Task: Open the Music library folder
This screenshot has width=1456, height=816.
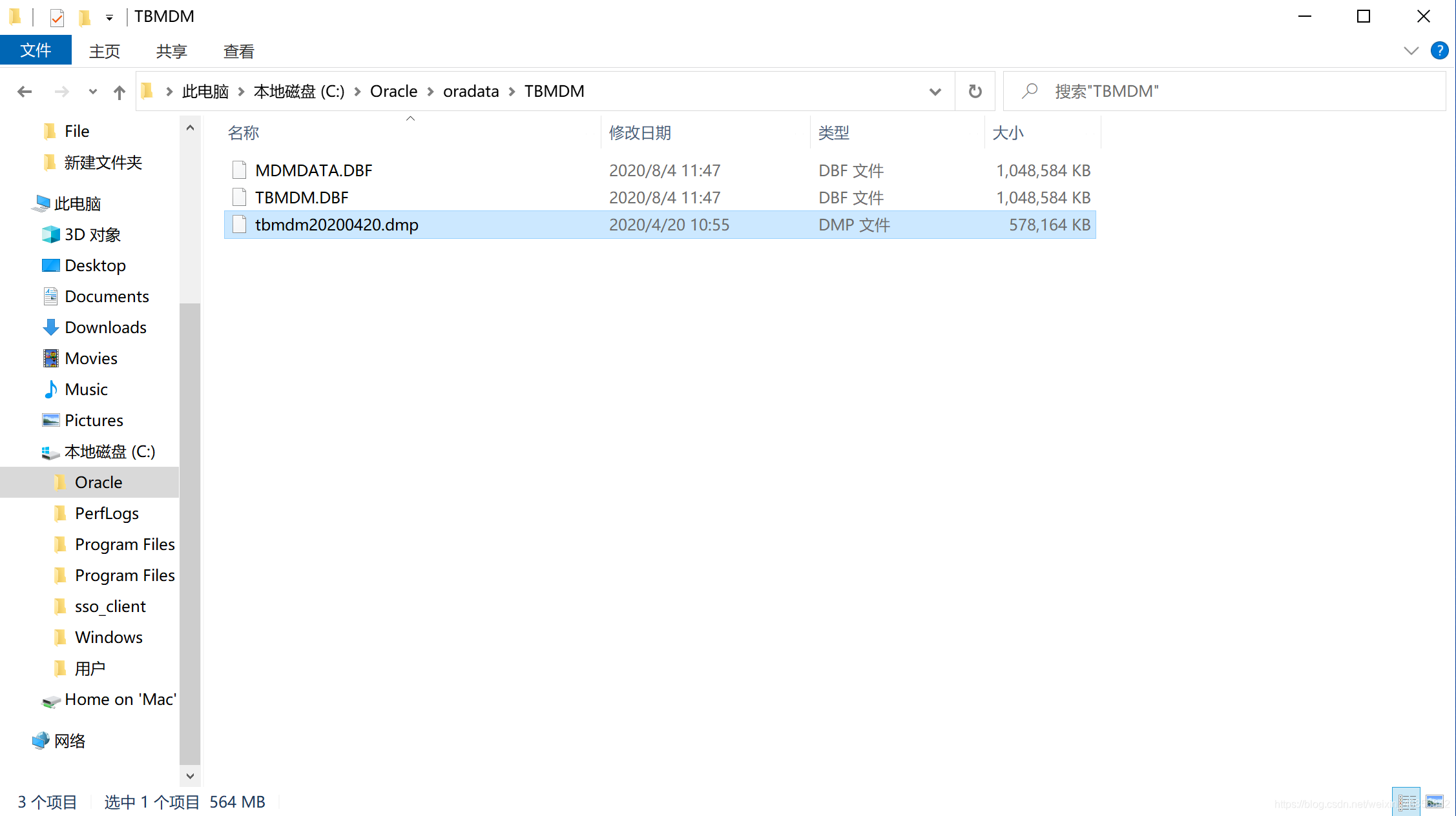Action: 86,389
